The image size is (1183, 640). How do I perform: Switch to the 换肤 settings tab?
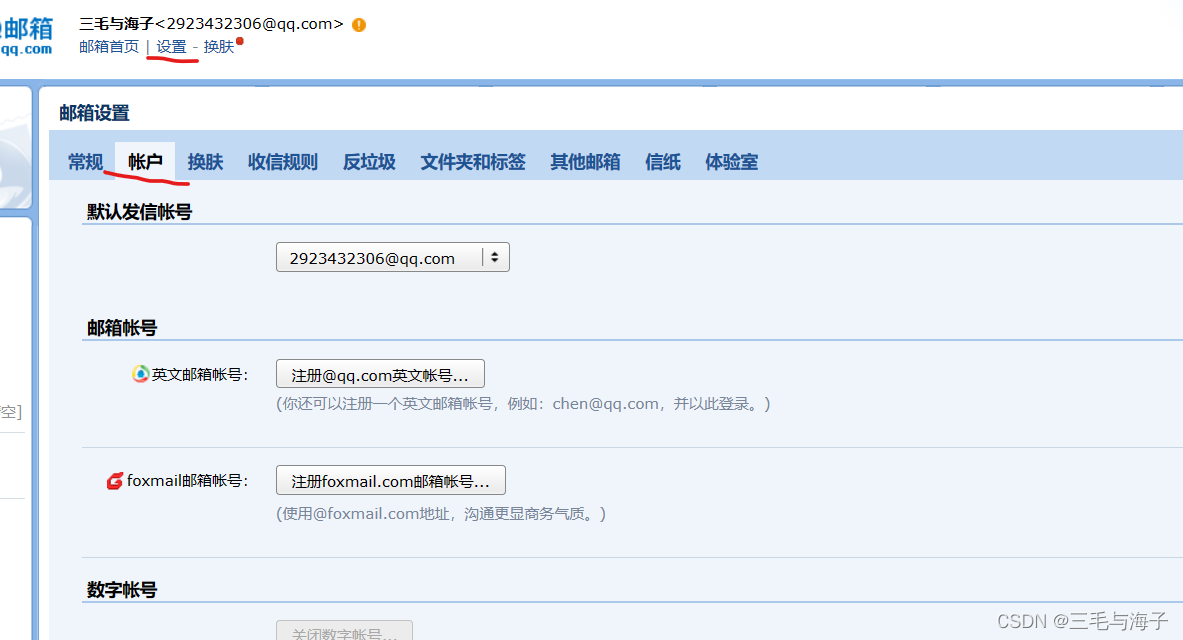[x=205, y=162]
